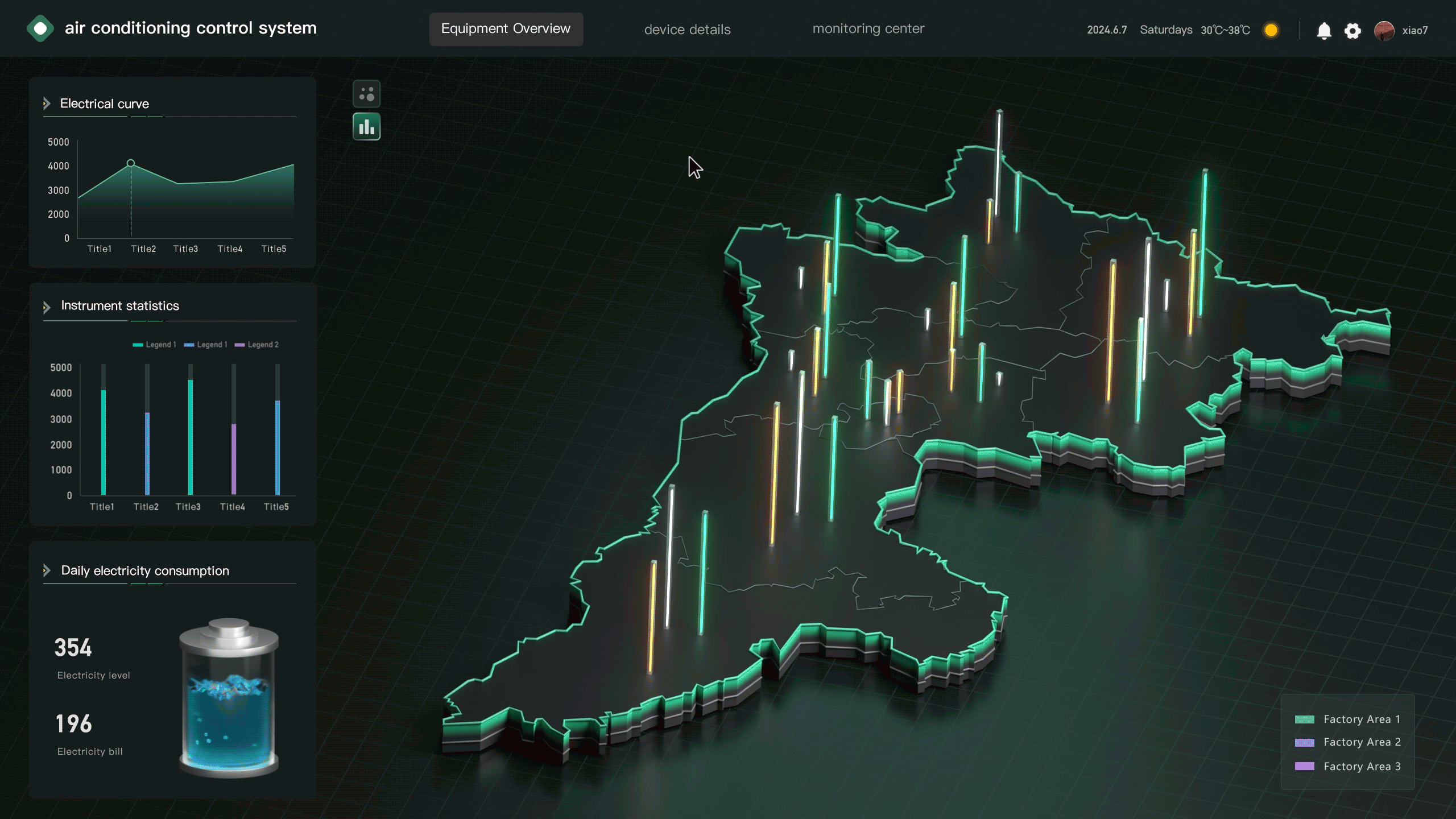
Task: Click the 354 Electricity level value
Action: pyautogui.click(x=73, y=648)
